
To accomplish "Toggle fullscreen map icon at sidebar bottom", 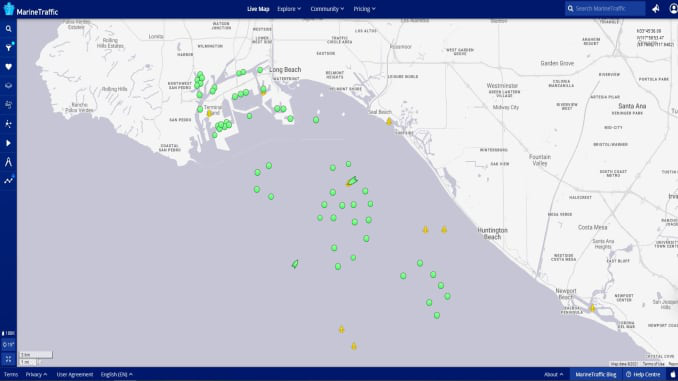I will (8, 359).
